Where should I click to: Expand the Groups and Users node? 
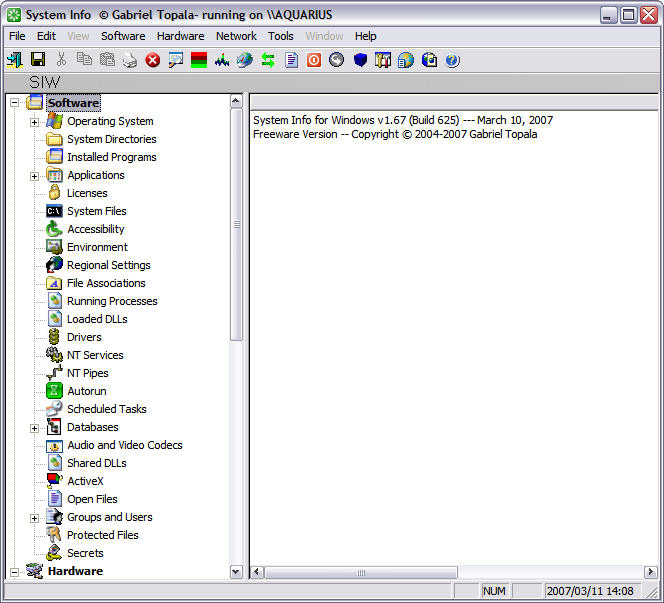pos(34,518)
